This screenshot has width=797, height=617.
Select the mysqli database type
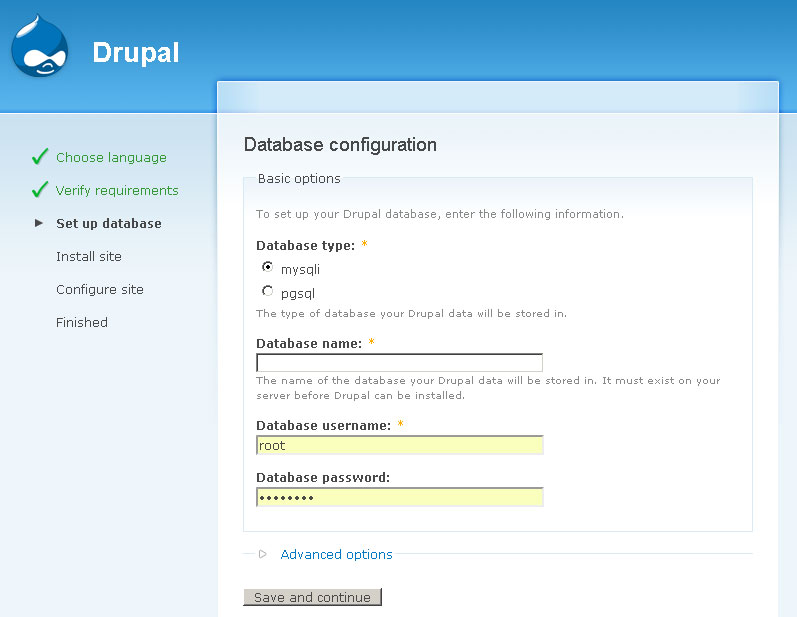point(267,267)
